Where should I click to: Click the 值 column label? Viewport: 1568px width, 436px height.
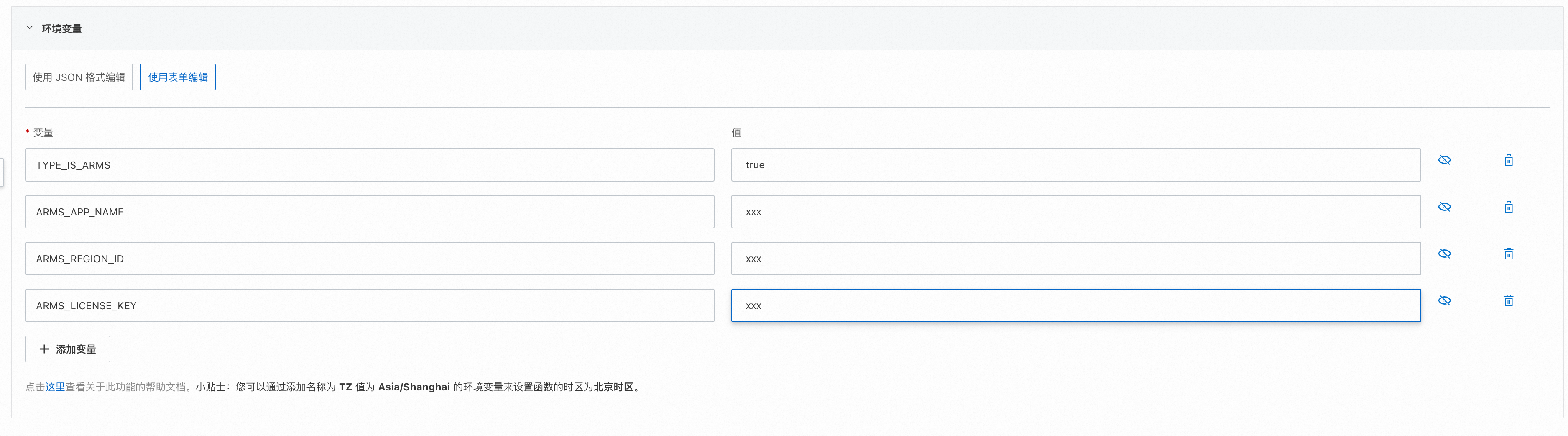(736, 133)
